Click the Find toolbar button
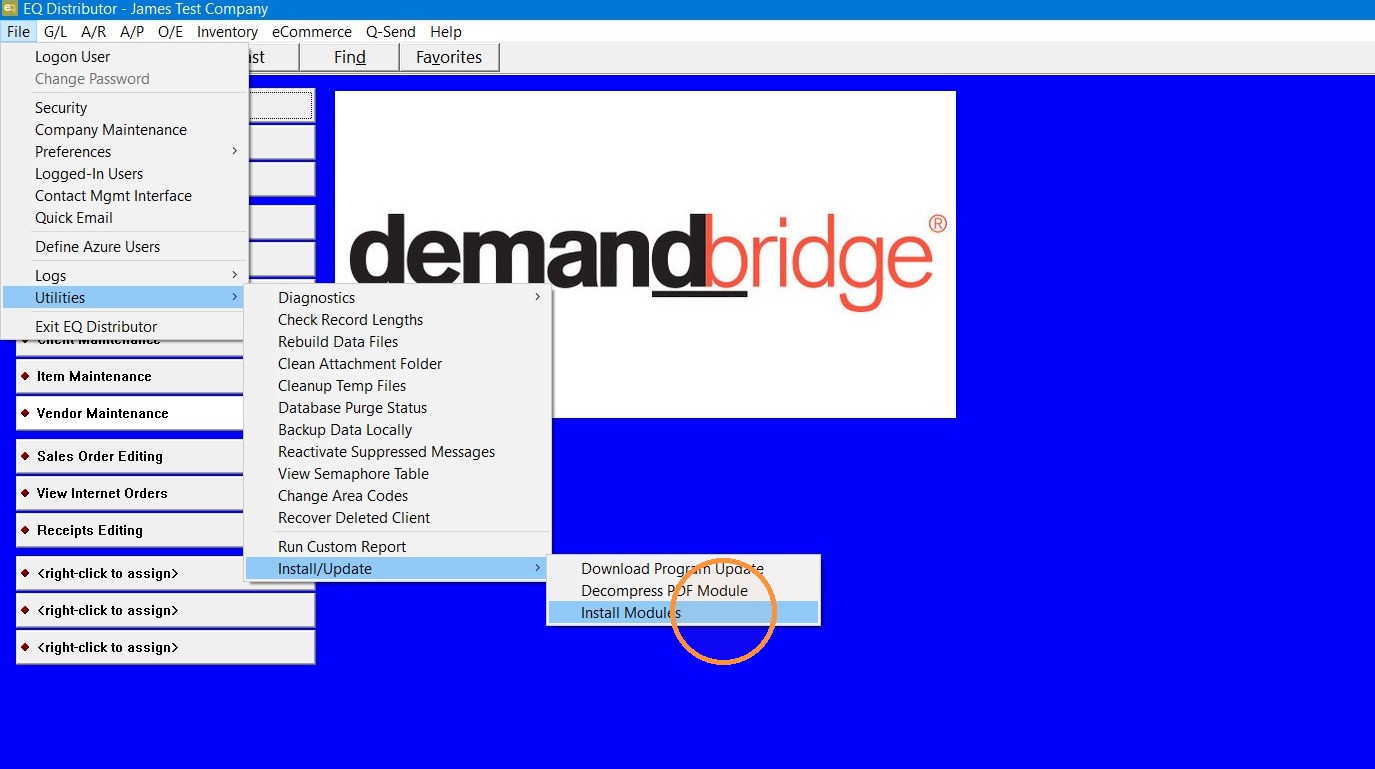This screenshot has height=769, width=1375. 350,57
